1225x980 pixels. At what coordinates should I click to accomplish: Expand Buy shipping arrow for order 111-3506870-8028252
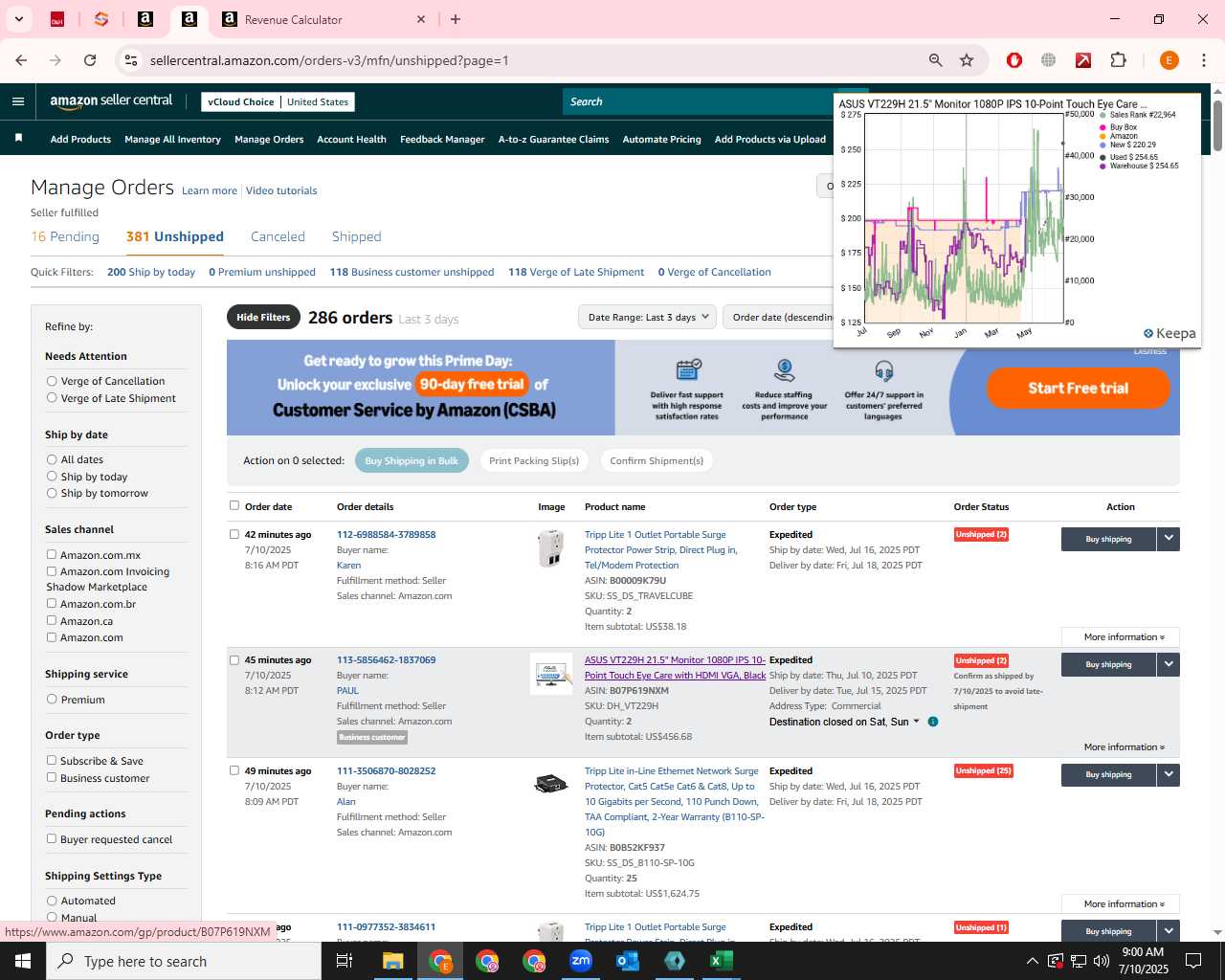pyautogui.click(x=1169, y=774)
